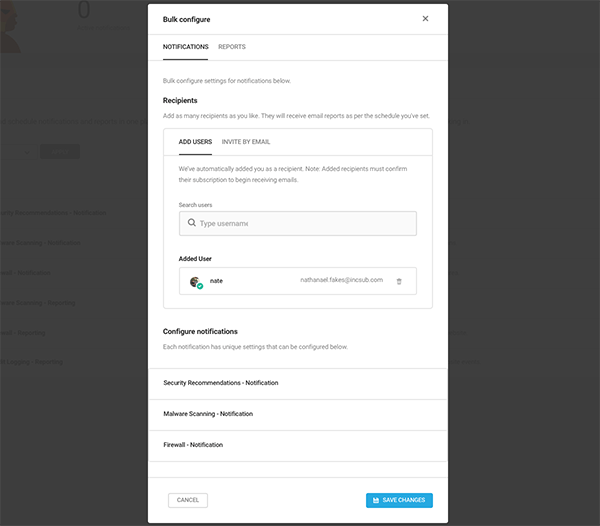Click the Save Changes button
This screenshot has width=600, height=526.
click(399, 500)
